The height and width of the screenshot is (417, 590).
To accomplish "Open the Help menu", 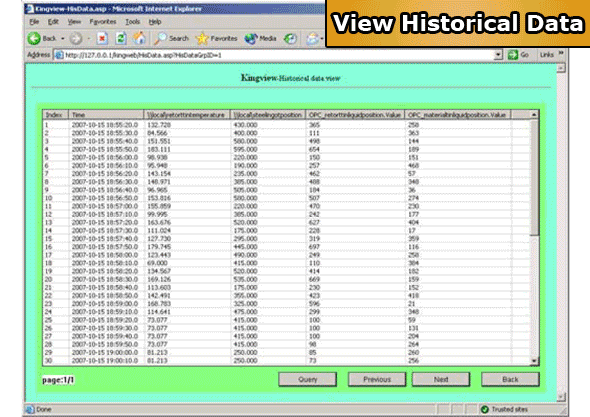I will pos(155,22).
